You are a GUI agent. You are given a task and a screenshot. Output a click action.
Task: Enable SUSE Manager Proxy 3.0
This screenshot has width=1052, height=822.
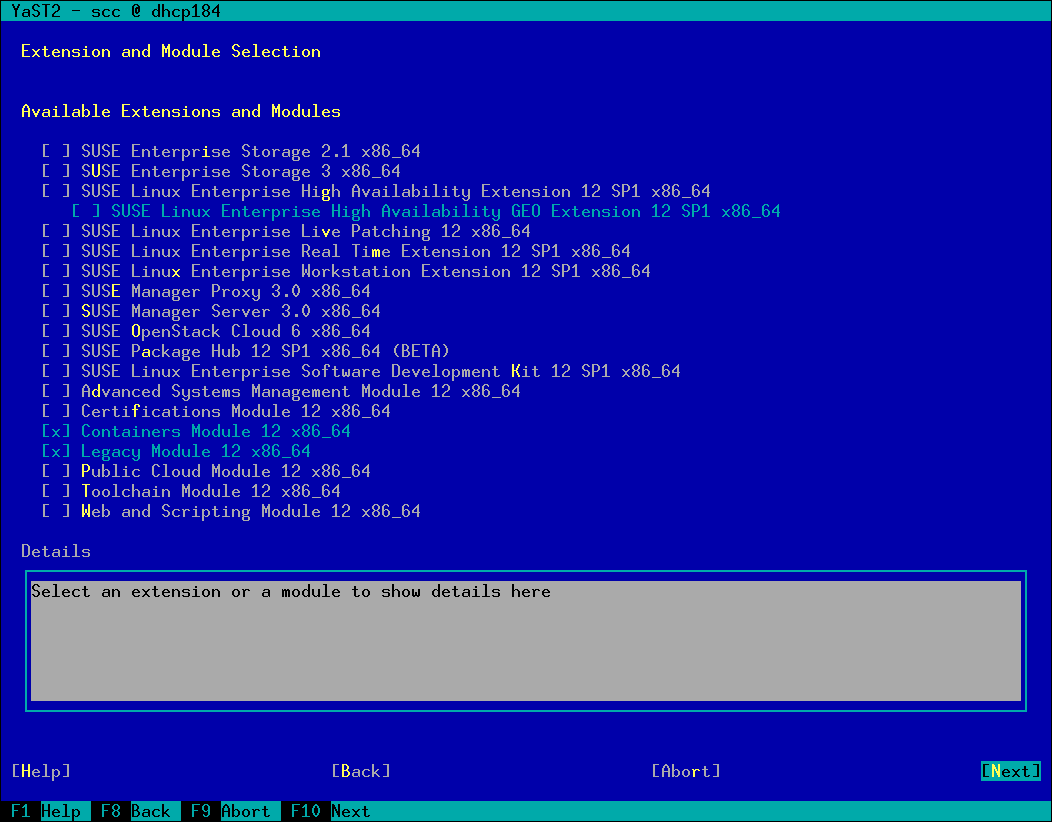point(56,292)
